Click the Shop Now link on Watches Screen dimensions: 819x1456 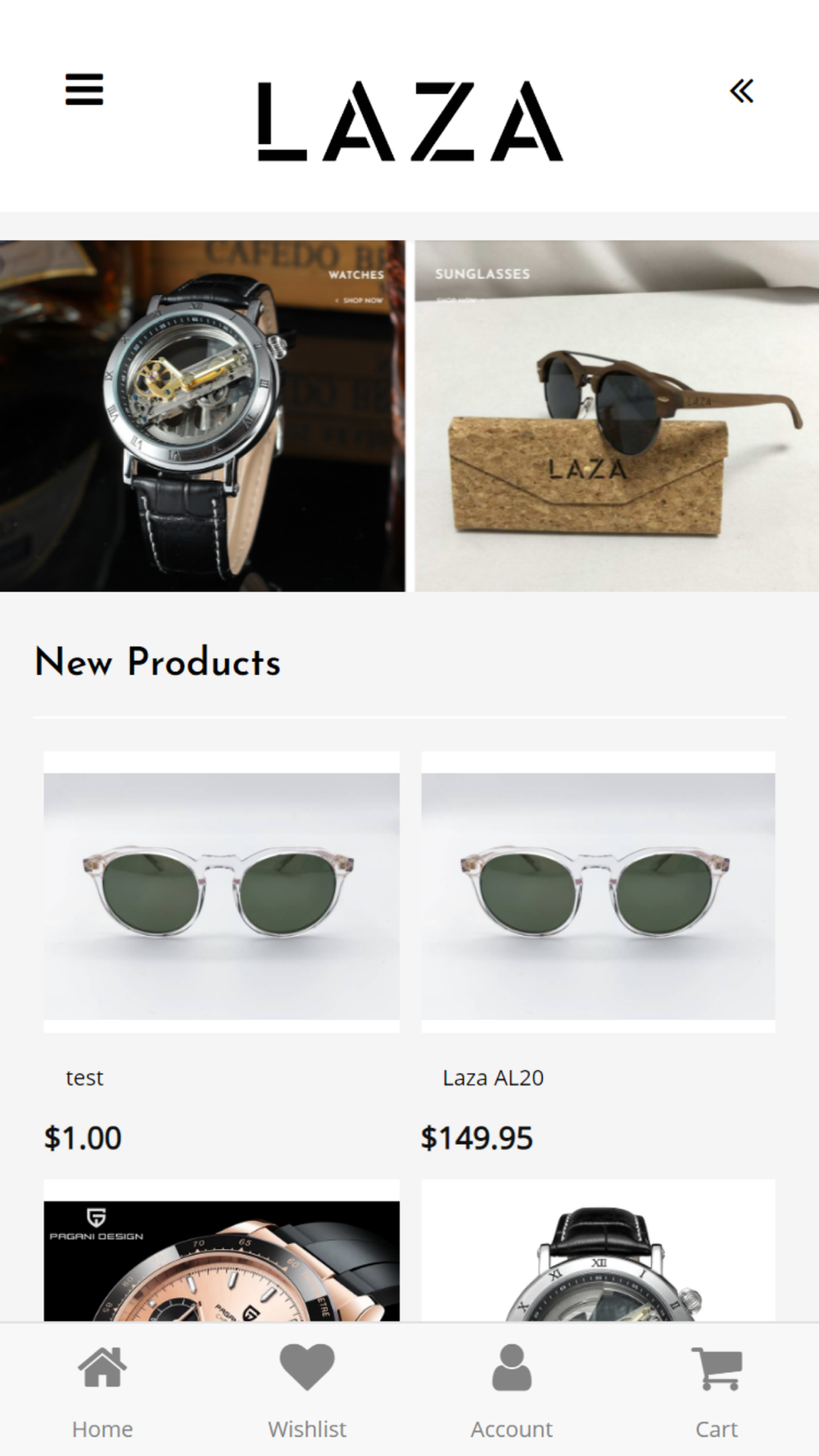tap(360, 301)
